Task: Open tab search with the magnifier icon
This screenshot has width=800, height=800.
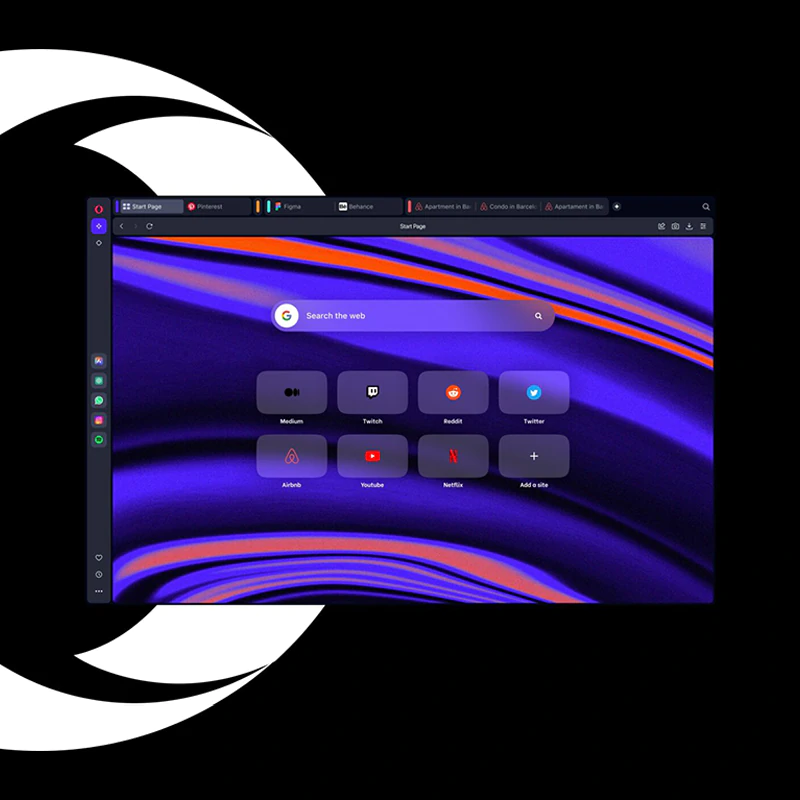Action: pyautogui.click(x=706, y=206)
